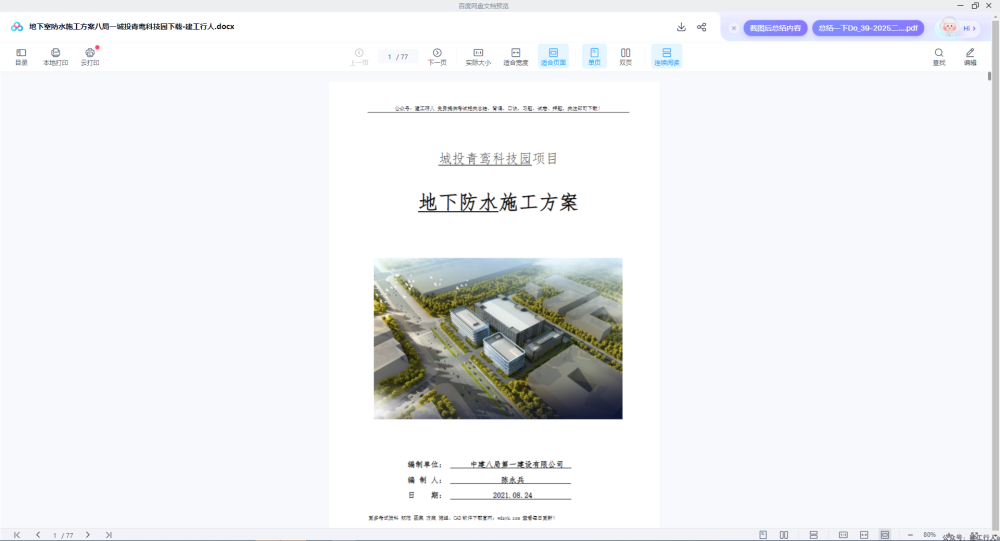Image resolution: width=1000 pixels, height=541 pixels.
Task: Select actual size icon in status bar
Action: (843, 535)
